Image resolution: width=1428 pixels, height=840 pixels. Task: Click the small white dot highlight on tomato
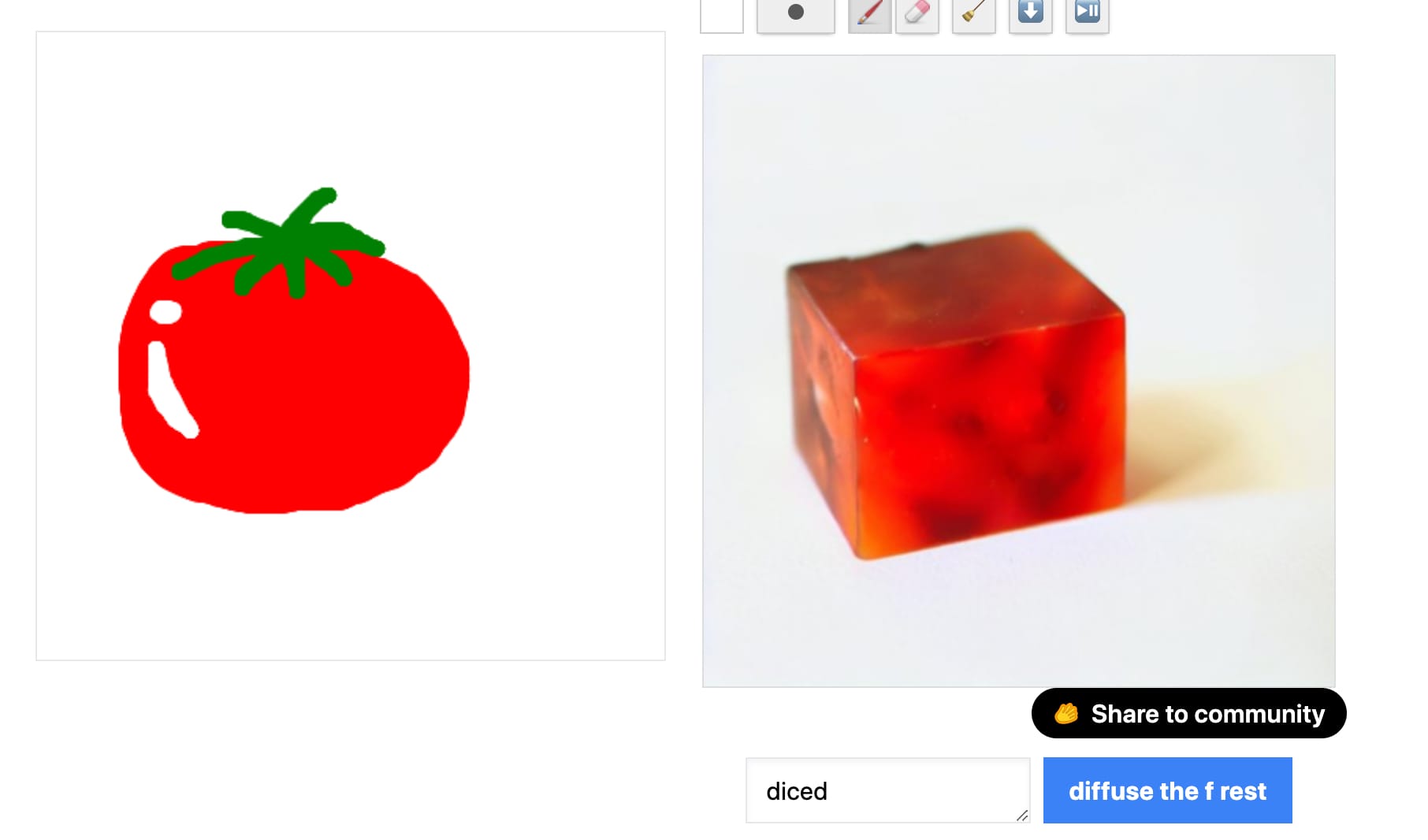pyautogui.click(x=165, y=312)
